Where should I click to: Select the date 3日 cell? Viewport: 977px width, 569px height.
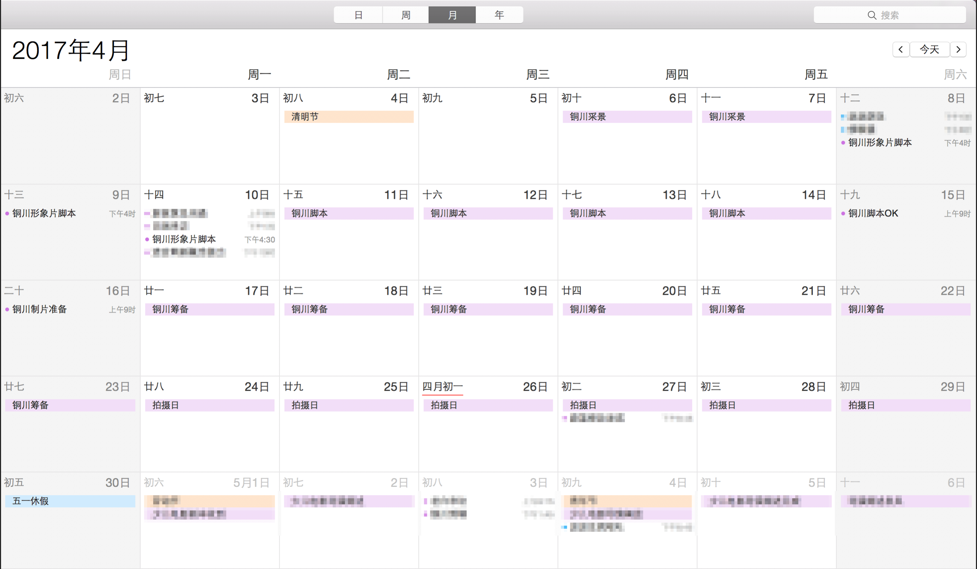(x=209, y=136)
